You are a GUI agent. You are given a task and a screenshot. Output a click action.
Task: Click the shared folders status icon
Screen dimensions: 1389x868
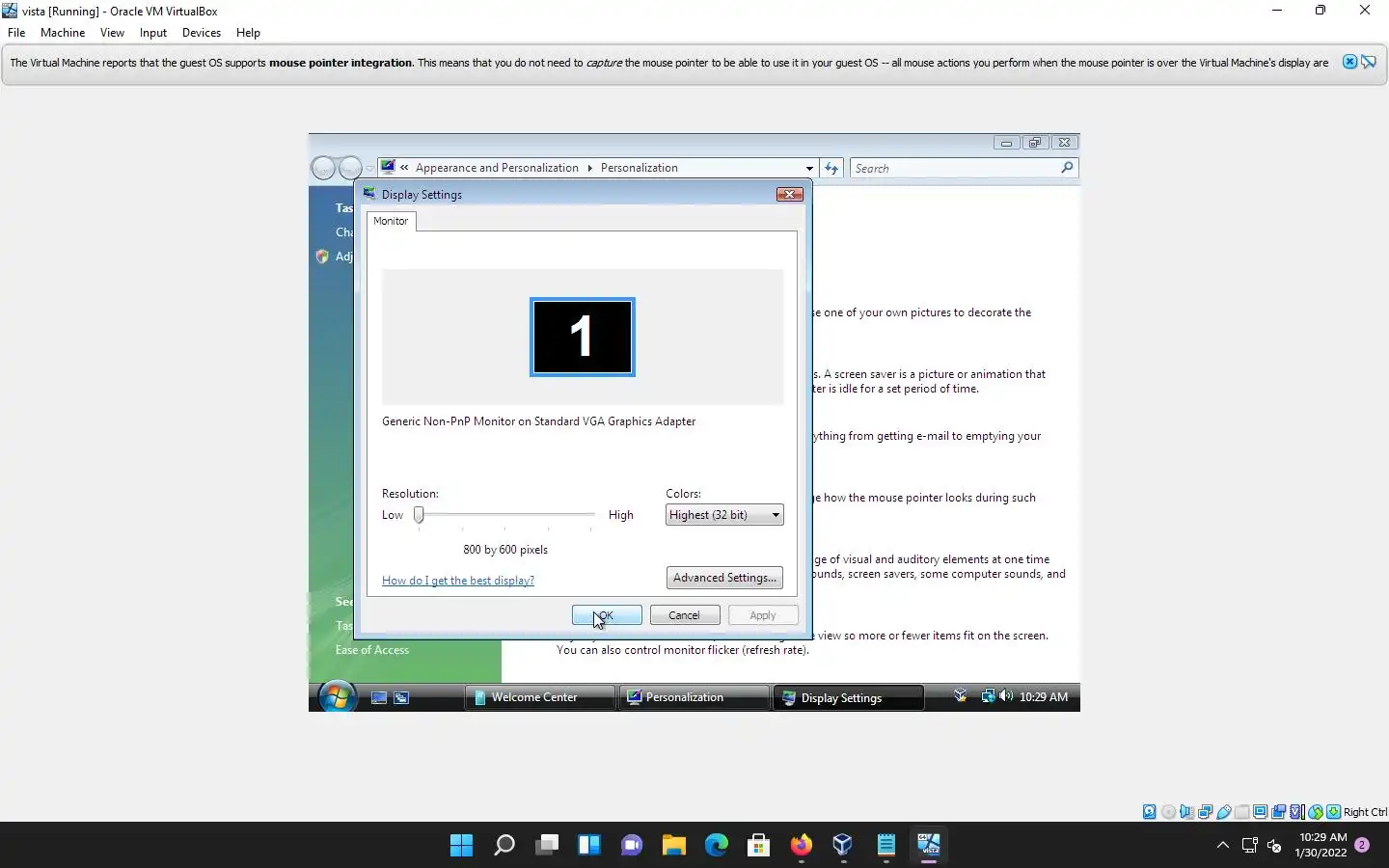coord(1241,812)
